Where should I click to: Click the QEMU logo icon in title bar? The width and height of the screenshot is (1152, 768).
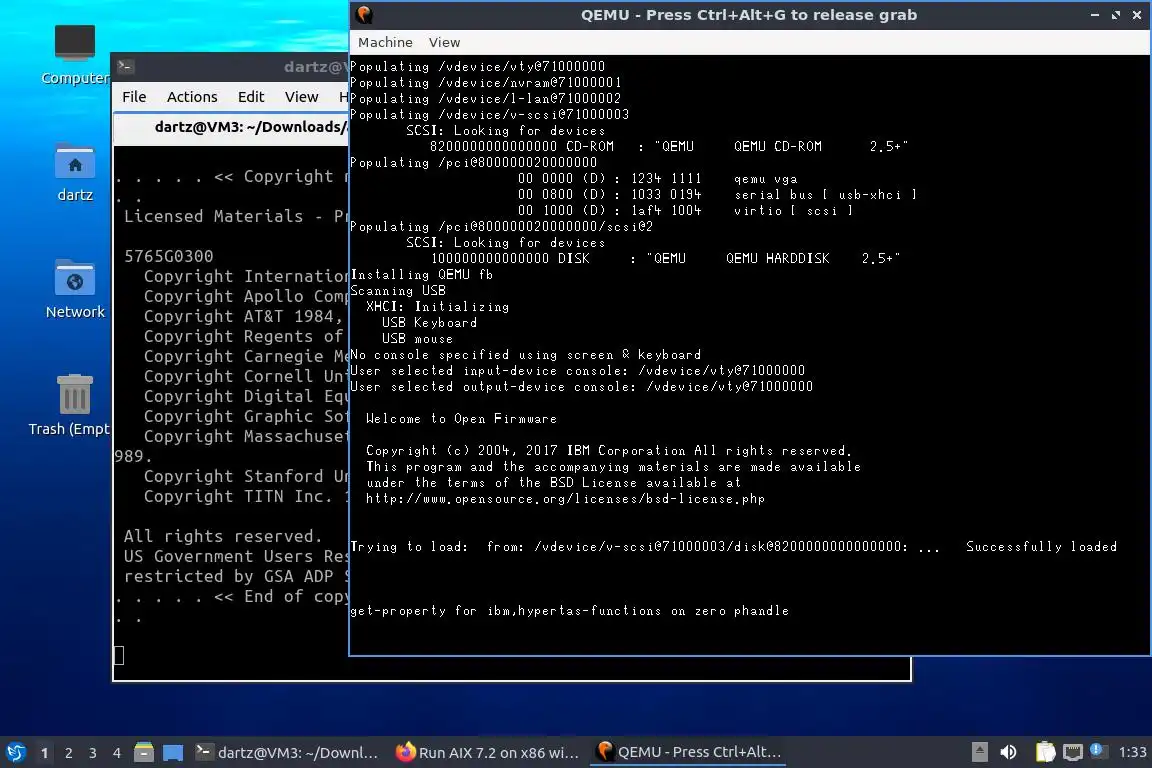tap(364, 15)
